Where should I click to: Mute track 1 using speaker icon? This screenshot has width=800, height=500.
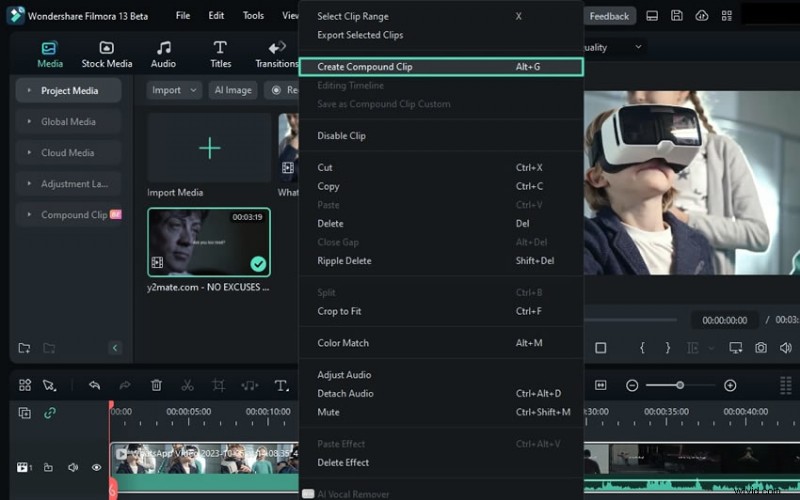(x=73, y=467)
